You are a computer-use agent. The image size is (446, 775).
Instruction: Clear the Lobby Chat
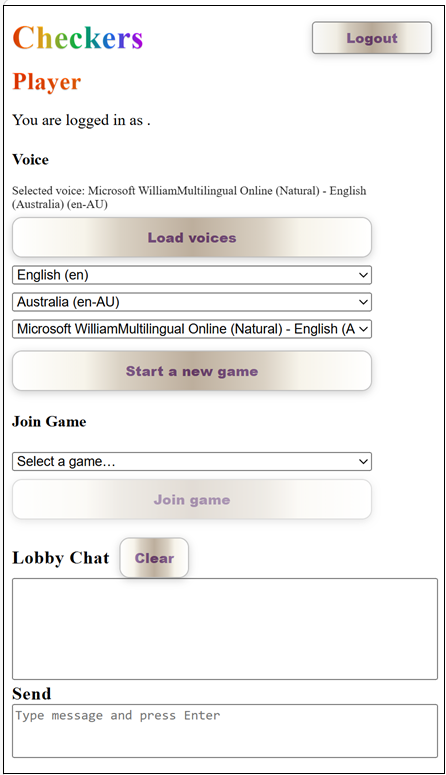(x=154, y=558)
